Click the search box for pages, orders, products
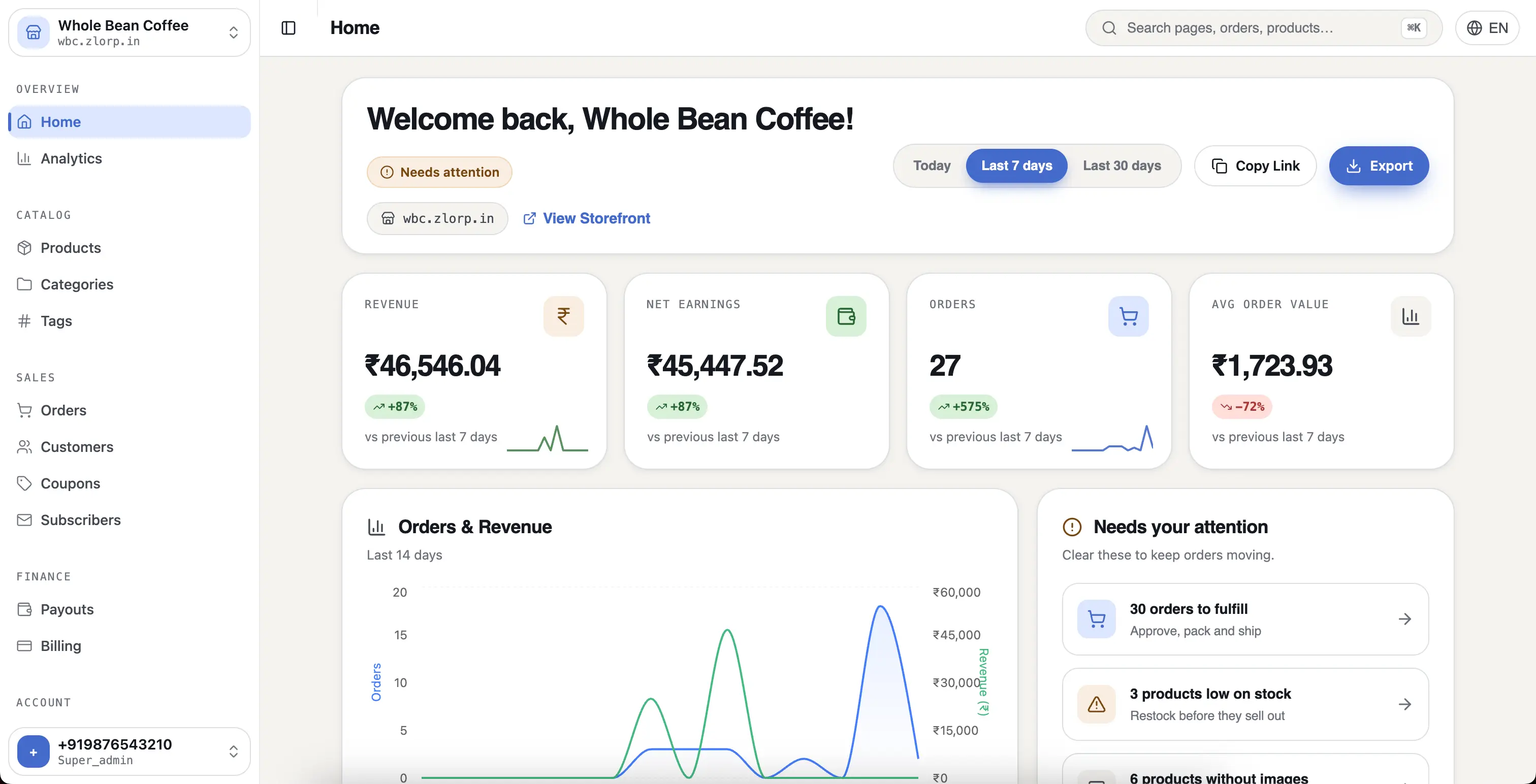Viewport: 1536px width, 784px height. [1264, 28]
